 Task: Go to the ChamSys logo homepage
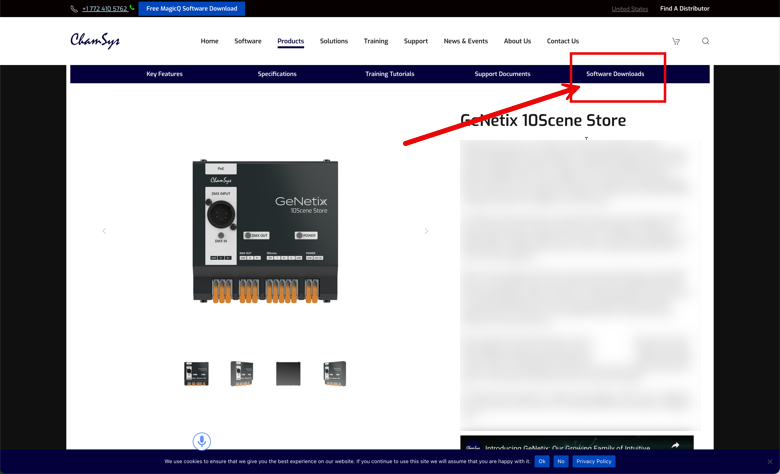(95, 40)
